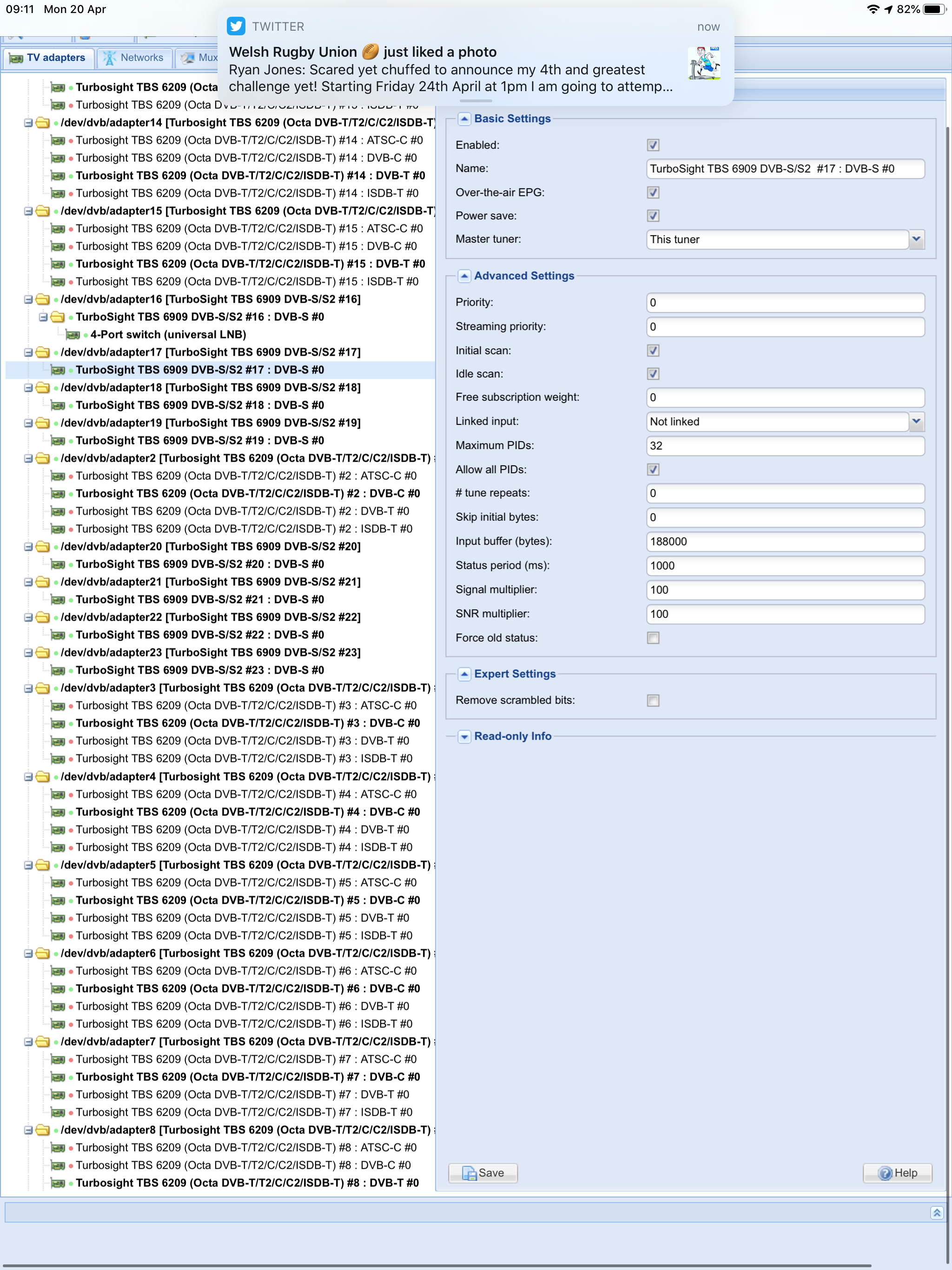Click folder icon of /dev/dvb/adapter3

42,688
